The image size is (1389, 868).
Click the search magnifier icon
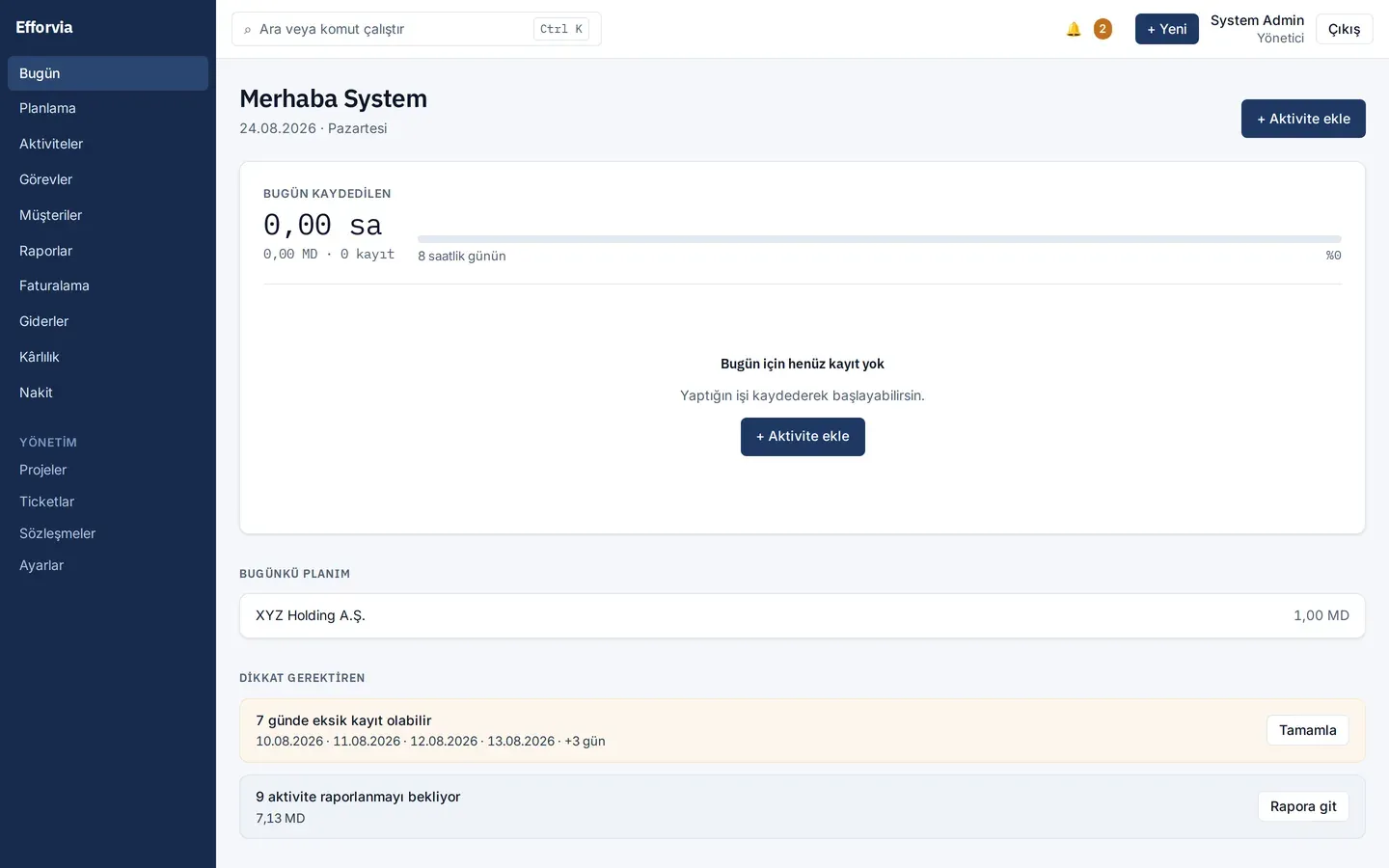247,30
